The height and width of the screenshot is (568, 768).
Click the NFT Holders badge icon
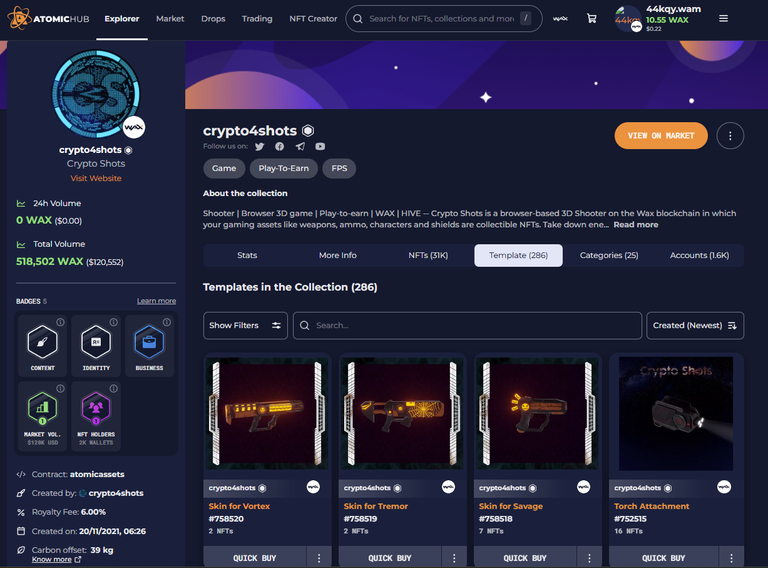point(96,408)
